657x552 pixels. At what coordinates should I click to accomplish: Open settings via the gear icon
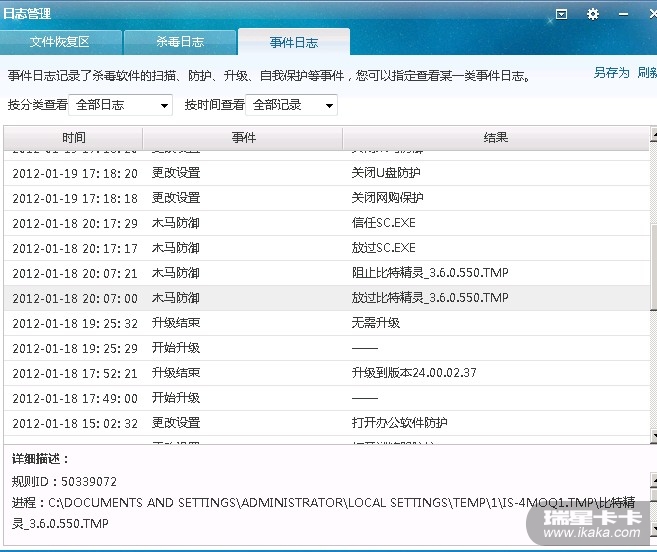592,14
